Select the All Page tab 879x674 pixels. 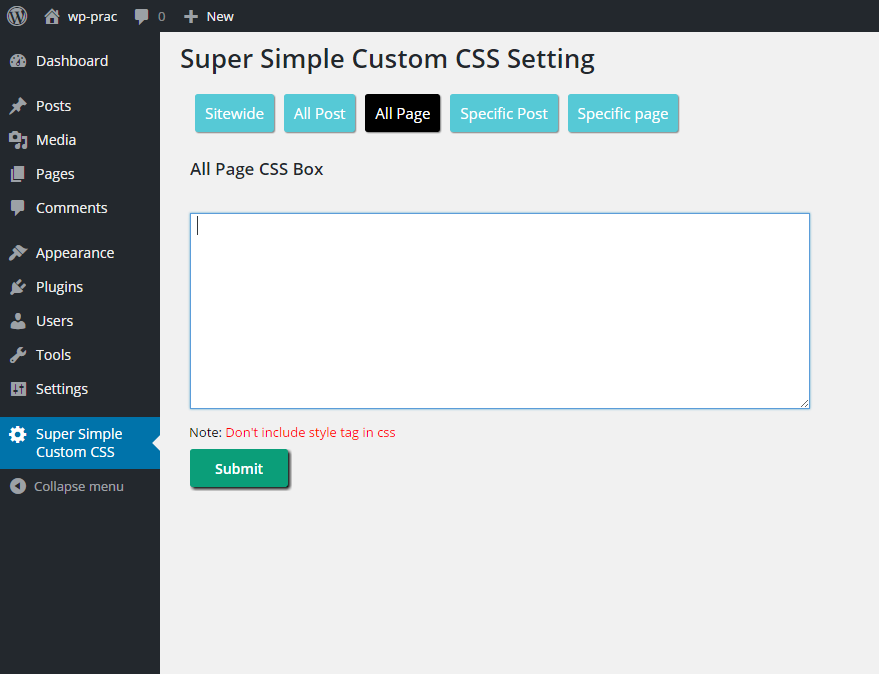click(x=403, y=113)
